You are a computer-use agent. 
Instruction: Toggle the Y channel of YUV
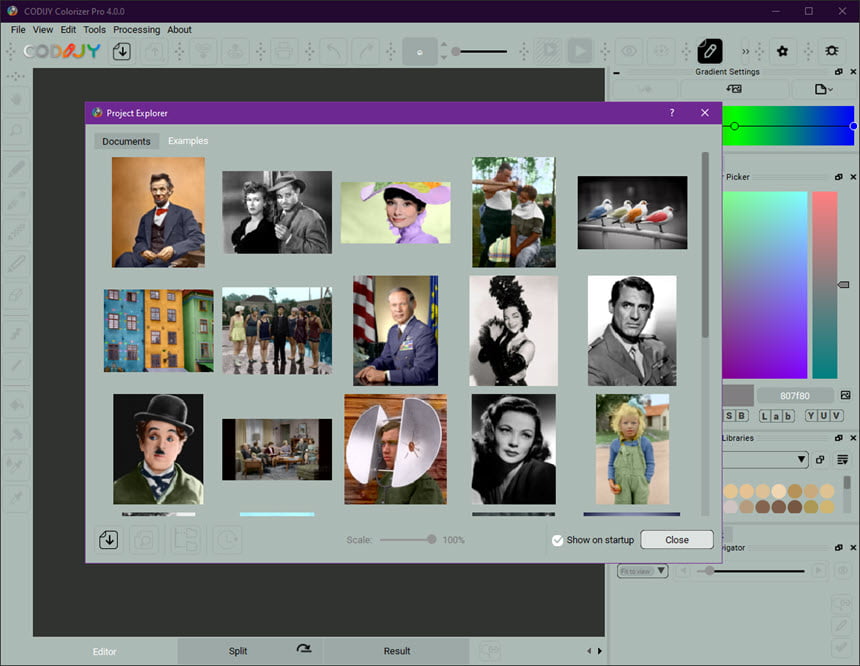[x=811, y=416]
